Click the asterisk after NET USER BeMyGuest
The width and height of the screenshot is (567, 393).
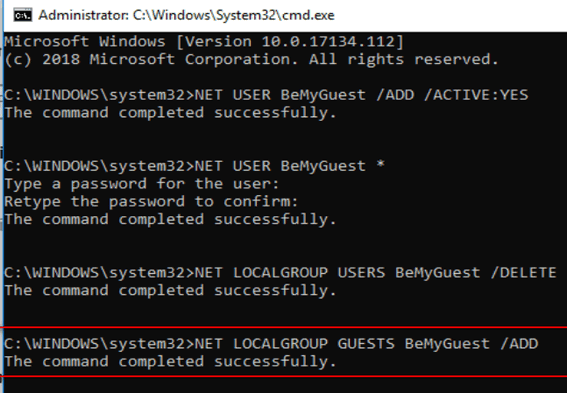click(380, 165)
